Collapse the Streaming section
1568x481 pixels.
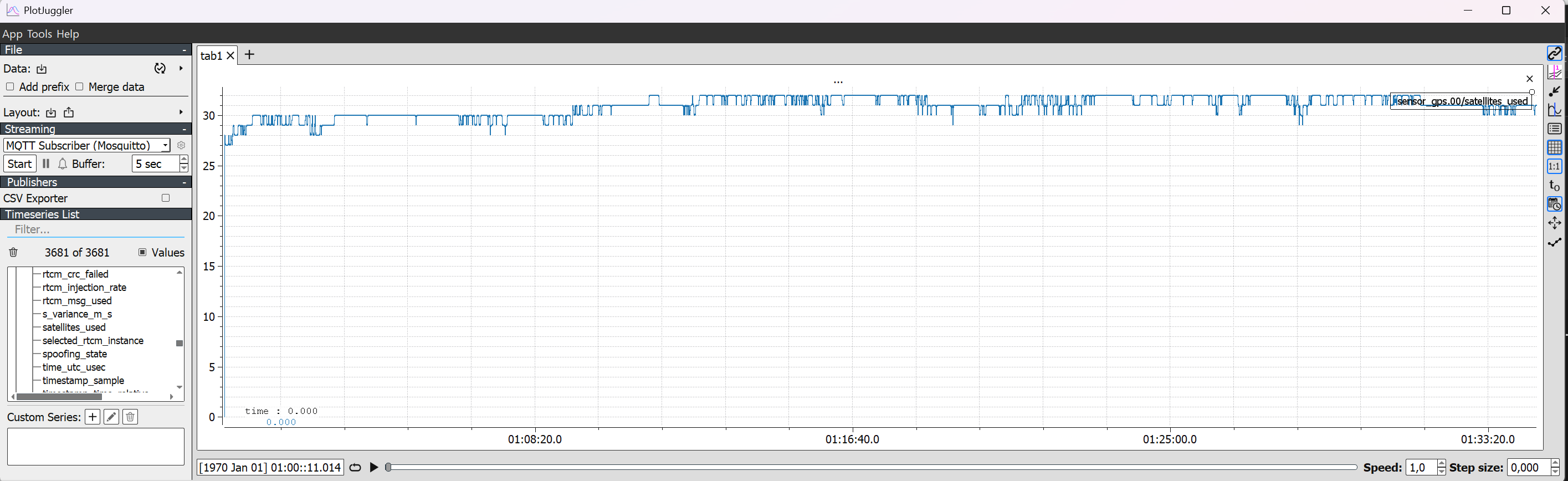[x=184, y=129]
